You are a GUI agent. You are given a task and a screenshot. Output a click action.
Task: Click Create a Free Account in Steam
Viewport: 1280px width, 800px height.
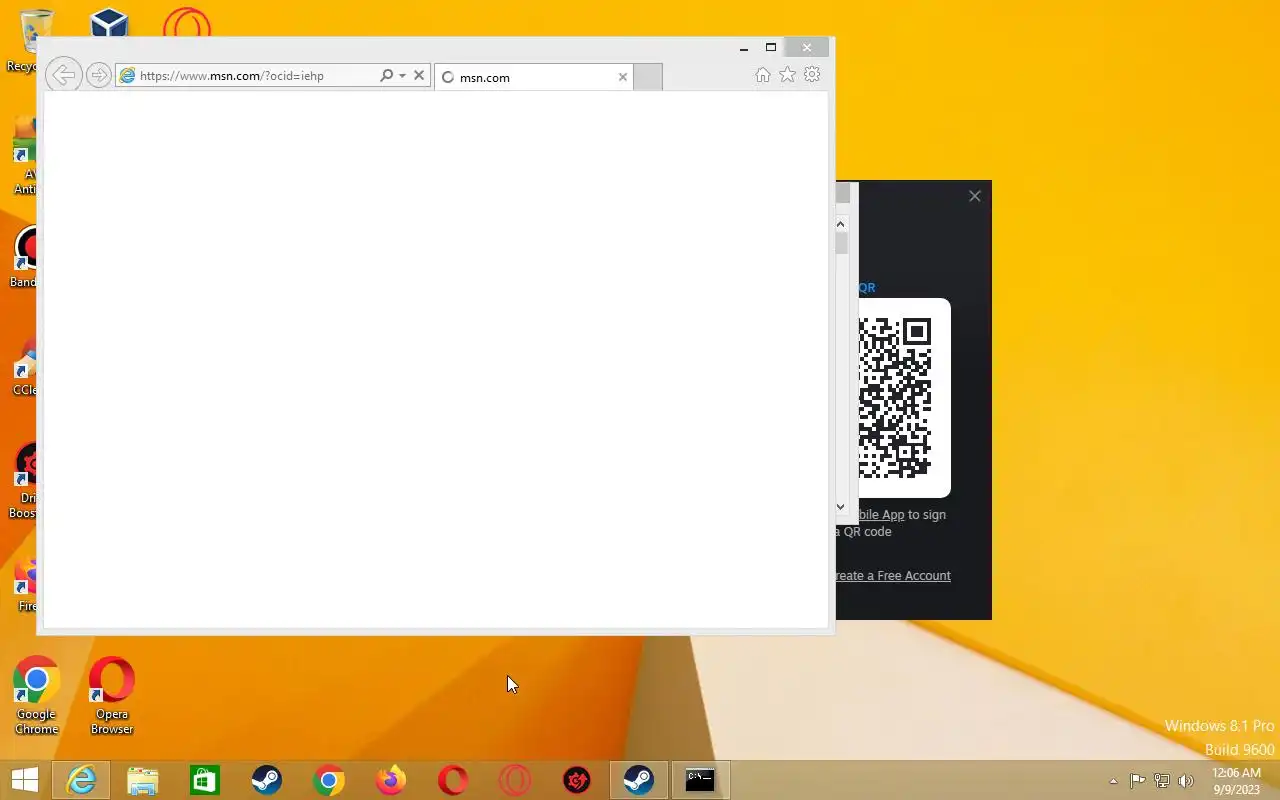[893, 576]
